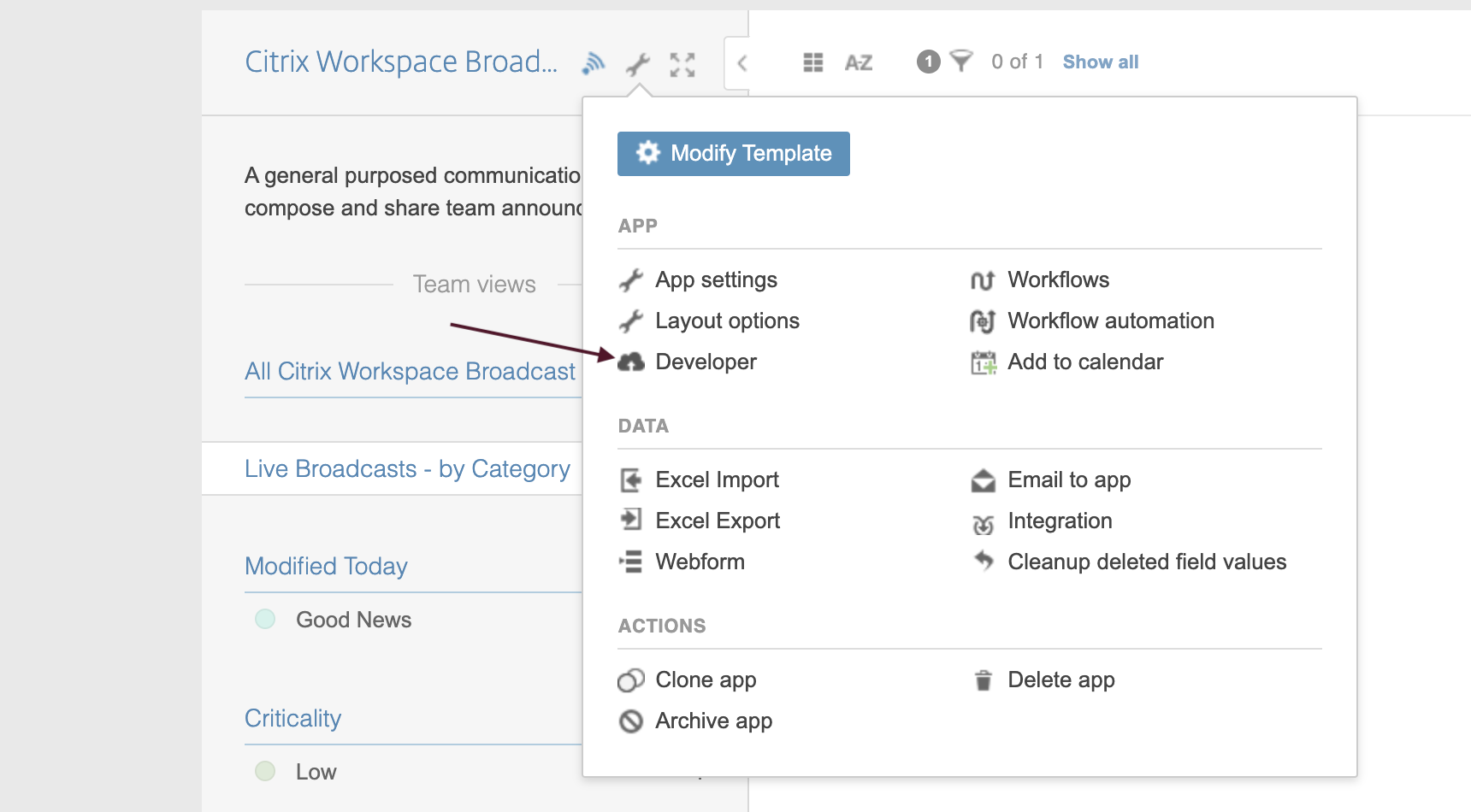Click the Delete app trash icon
Screen dimensions: 1471x812
click(984, 680)
